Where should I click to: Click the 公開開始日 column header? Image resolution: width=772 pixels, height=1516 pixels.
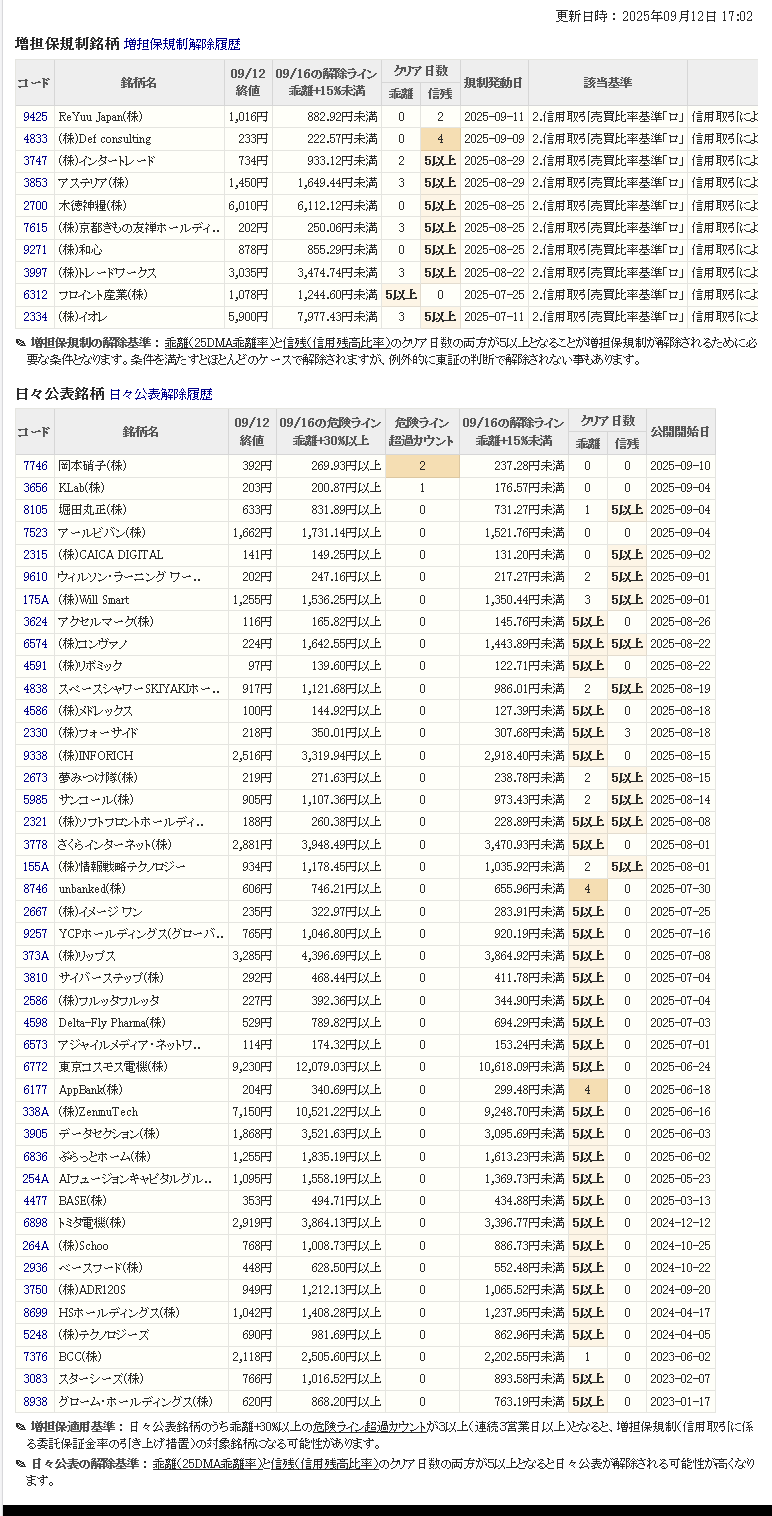pyautogui.click(x=680, y=432)
